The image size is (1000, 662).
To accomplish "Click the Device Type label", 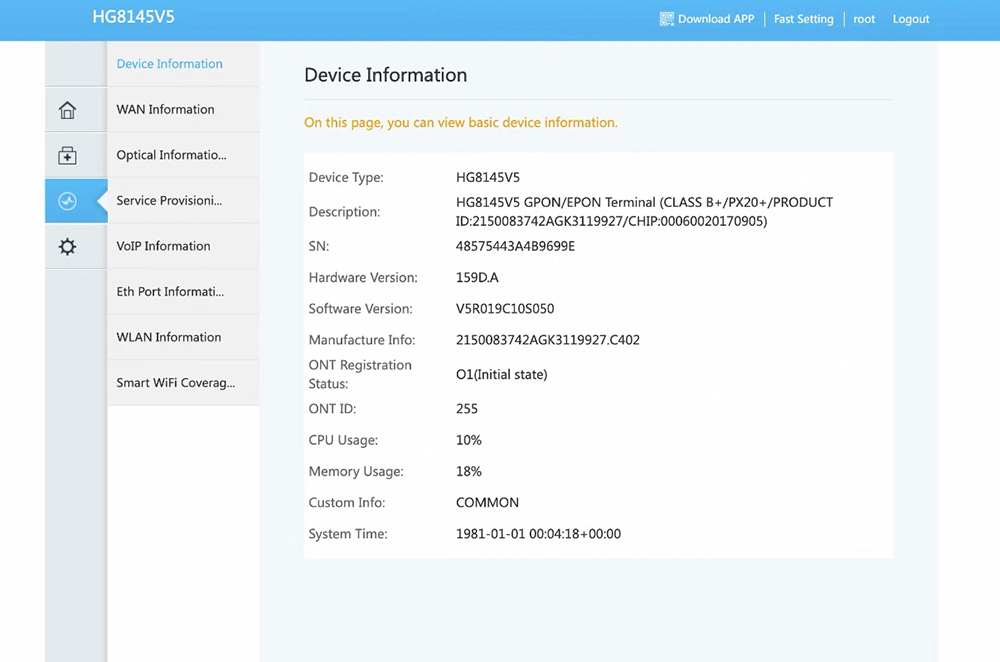I will click(346, 177).
